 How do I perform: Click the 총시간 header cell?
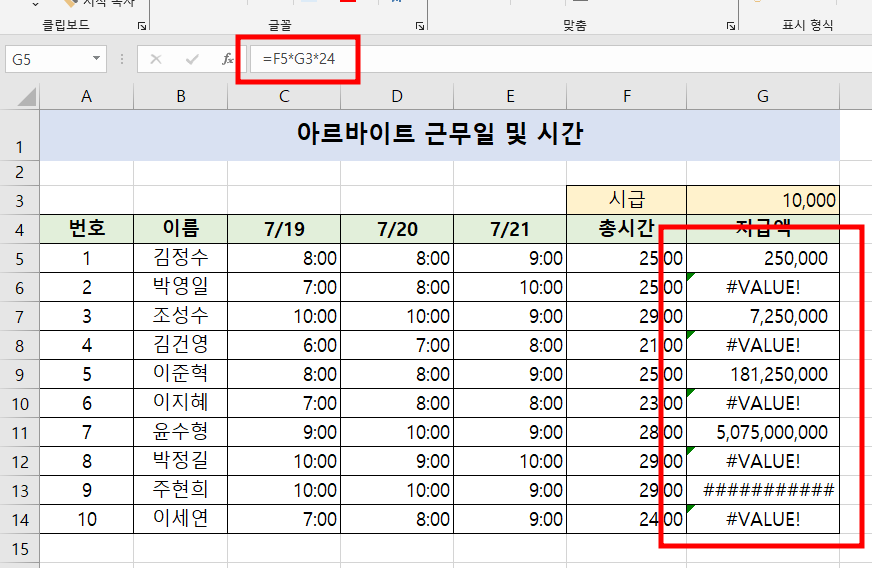627,229
